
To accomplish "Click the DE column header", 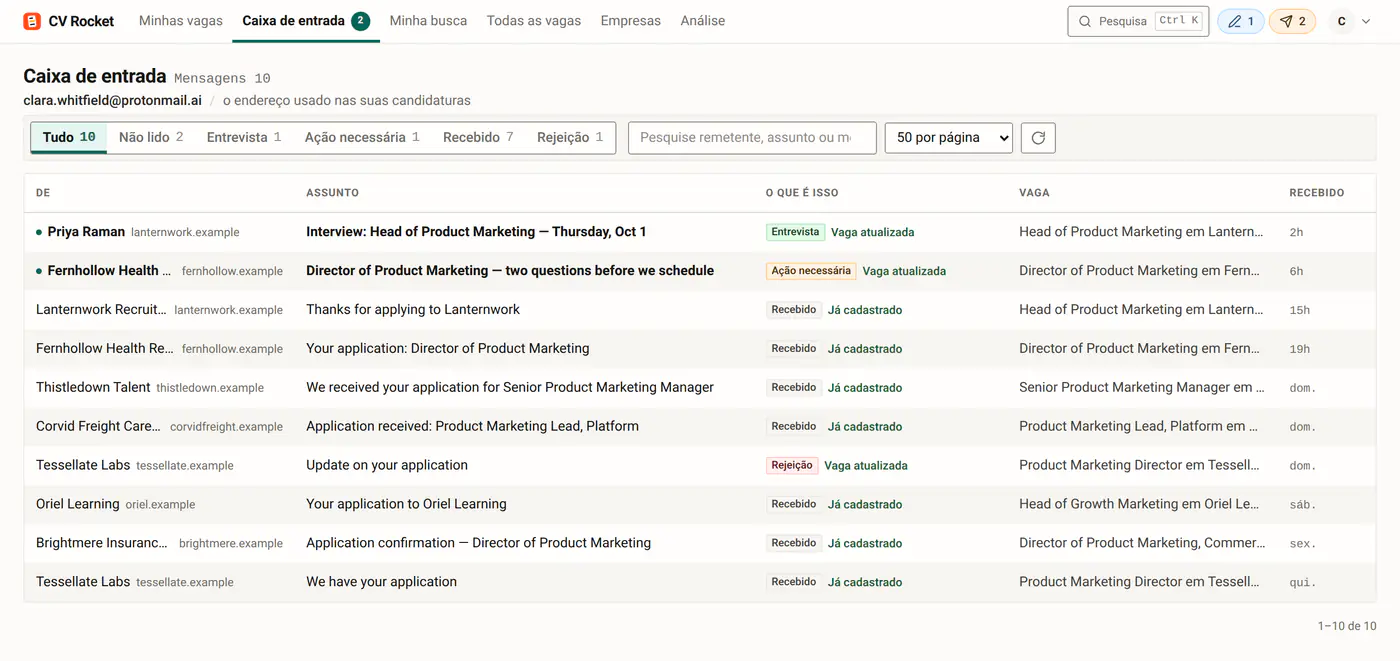I will (43, 193).
